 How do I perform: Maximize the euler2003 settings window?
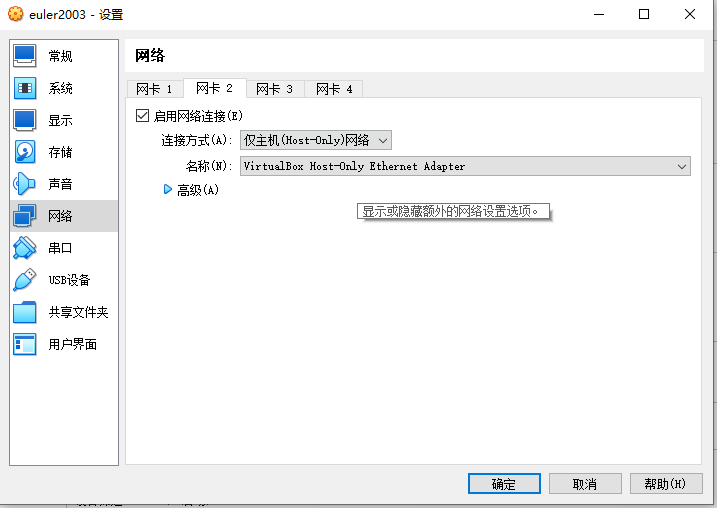click(x=644, y=14)
